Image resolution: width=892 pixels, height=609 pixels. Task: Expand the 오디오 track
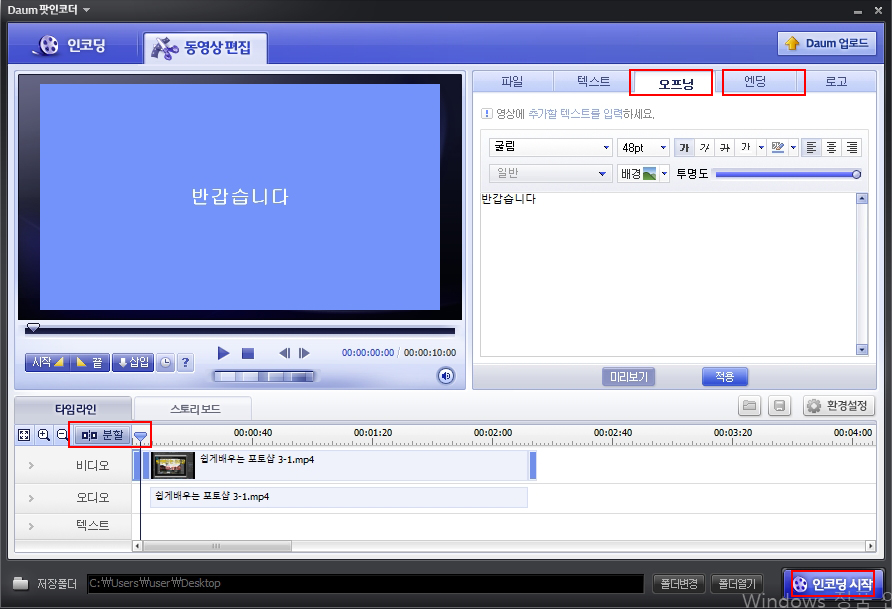[31, 498]
